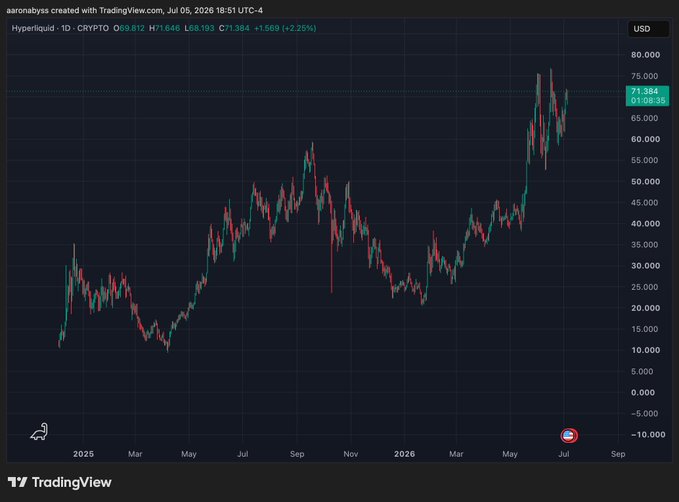Screen dimensions: 679x502
Task: Select the Hyperliquid symbol title
Action: (60, 28)
